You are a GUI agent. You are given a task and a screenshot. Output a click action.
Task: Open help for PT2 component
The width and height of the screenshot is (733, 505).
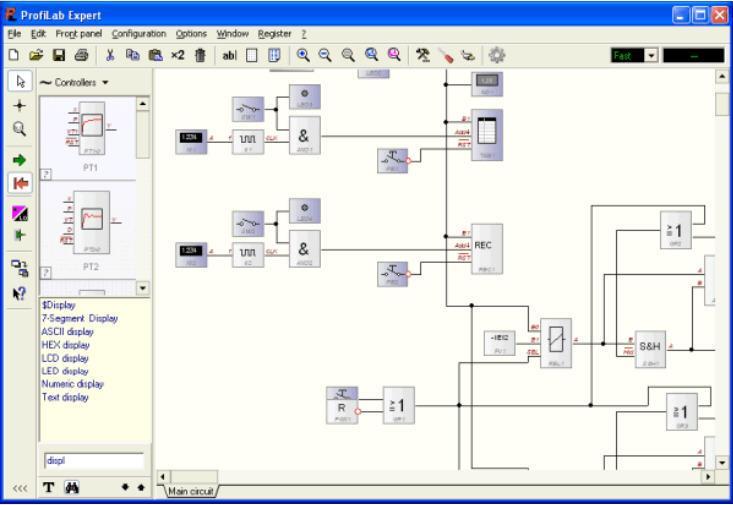pos(46,272)
